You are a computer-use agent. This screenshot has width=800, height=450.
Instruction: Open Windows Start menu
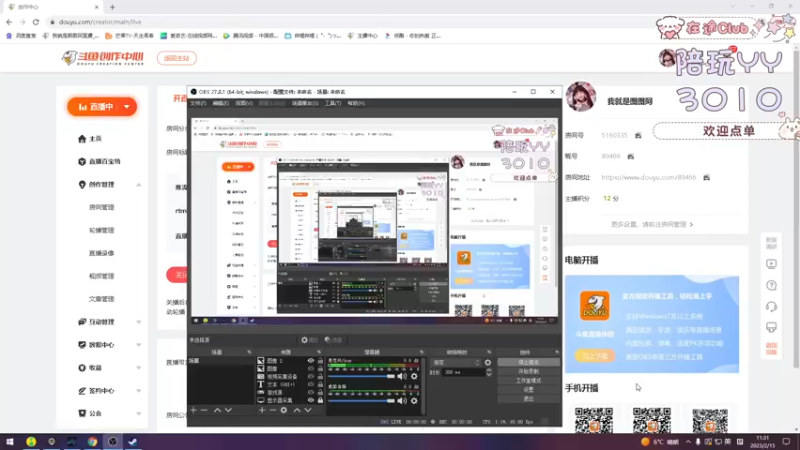click(10, 441)
